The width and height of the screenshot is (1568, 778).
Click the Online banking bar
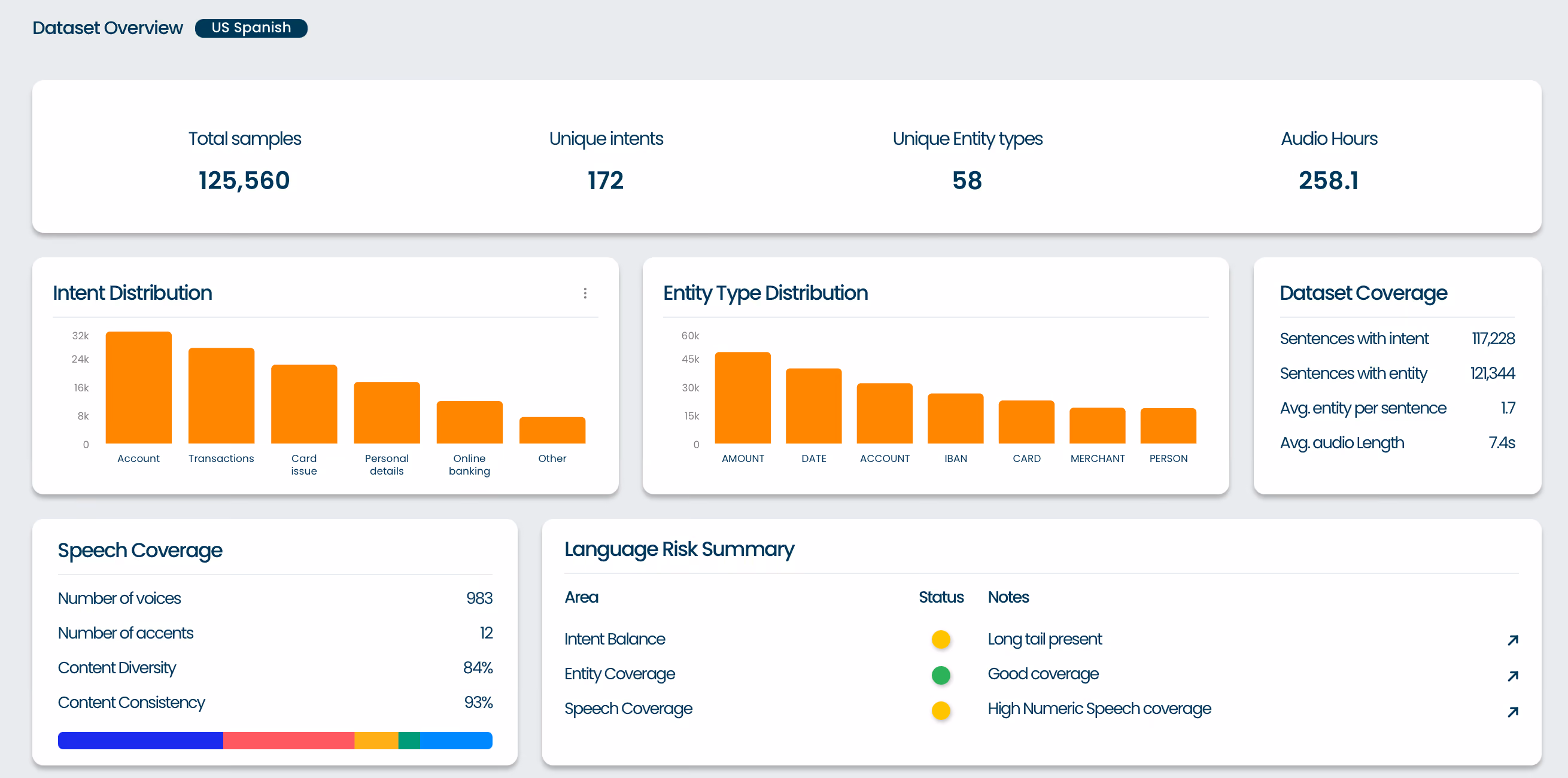coord(469,423)
